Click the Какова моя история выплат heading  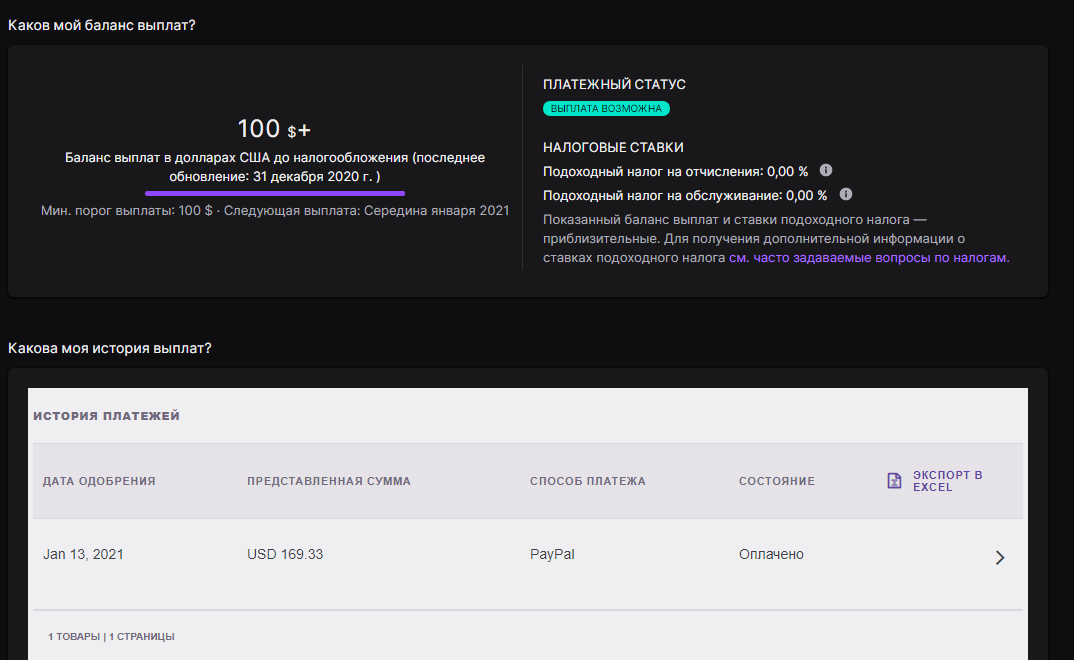[109, 348]
